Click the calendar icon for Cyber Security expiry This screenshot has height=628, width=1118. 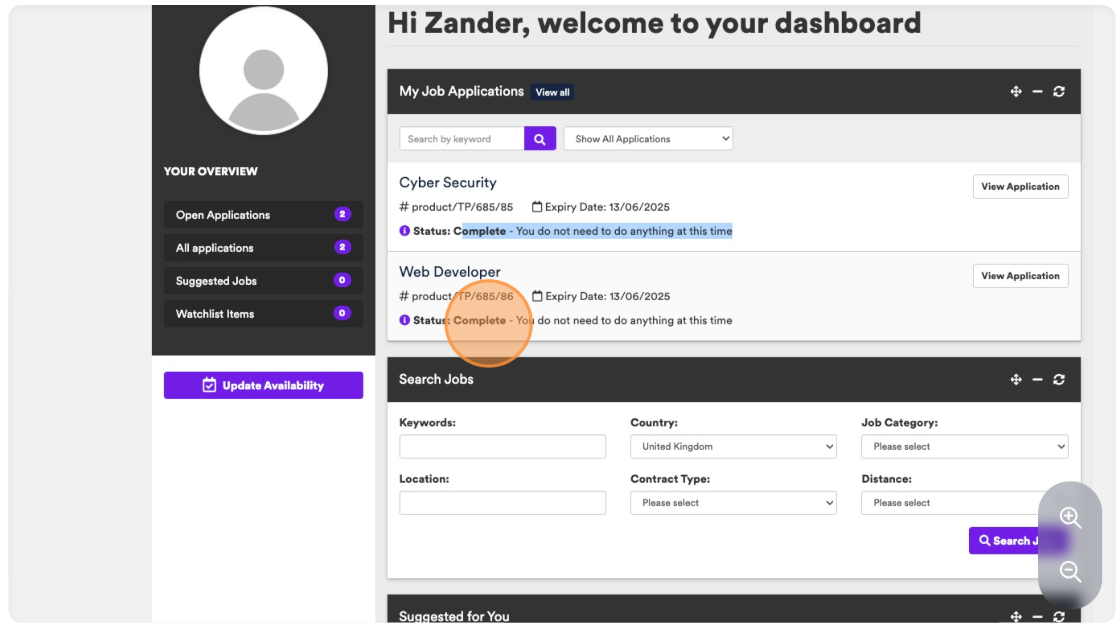(537, 207)
